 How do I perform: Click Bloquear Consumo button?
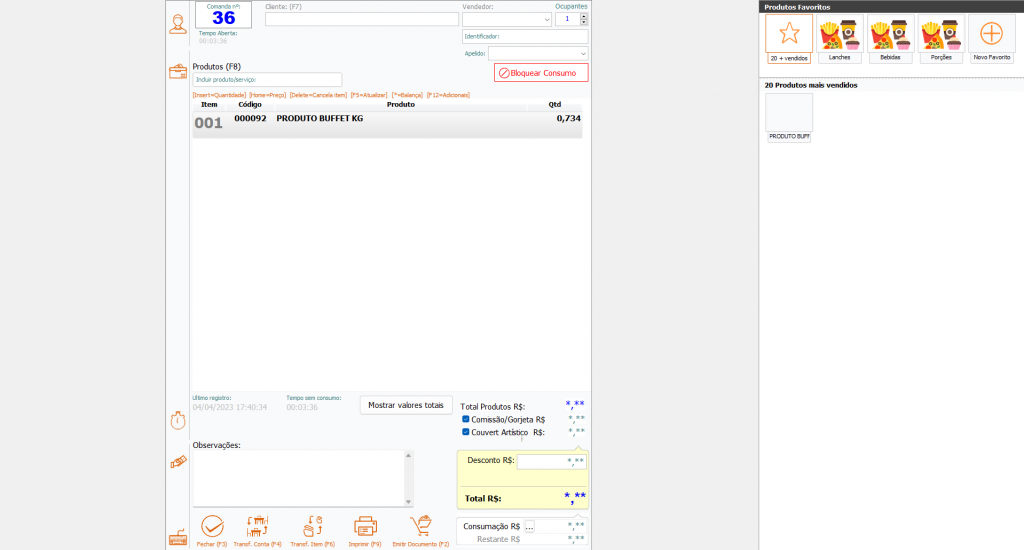(x=541, y=73)
